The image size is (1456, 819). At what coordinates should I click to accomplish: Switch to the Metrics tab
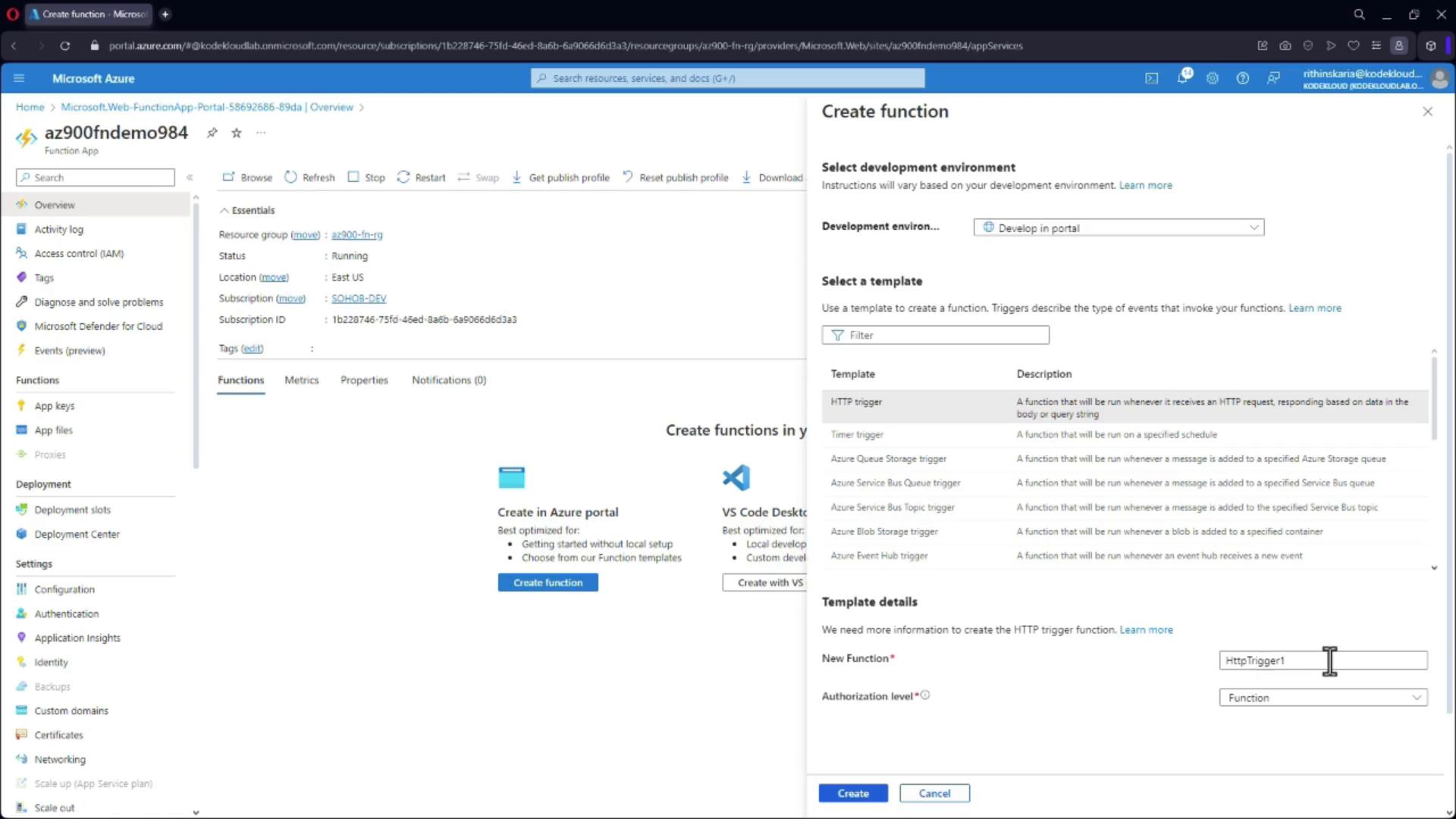tap(301, 380)
